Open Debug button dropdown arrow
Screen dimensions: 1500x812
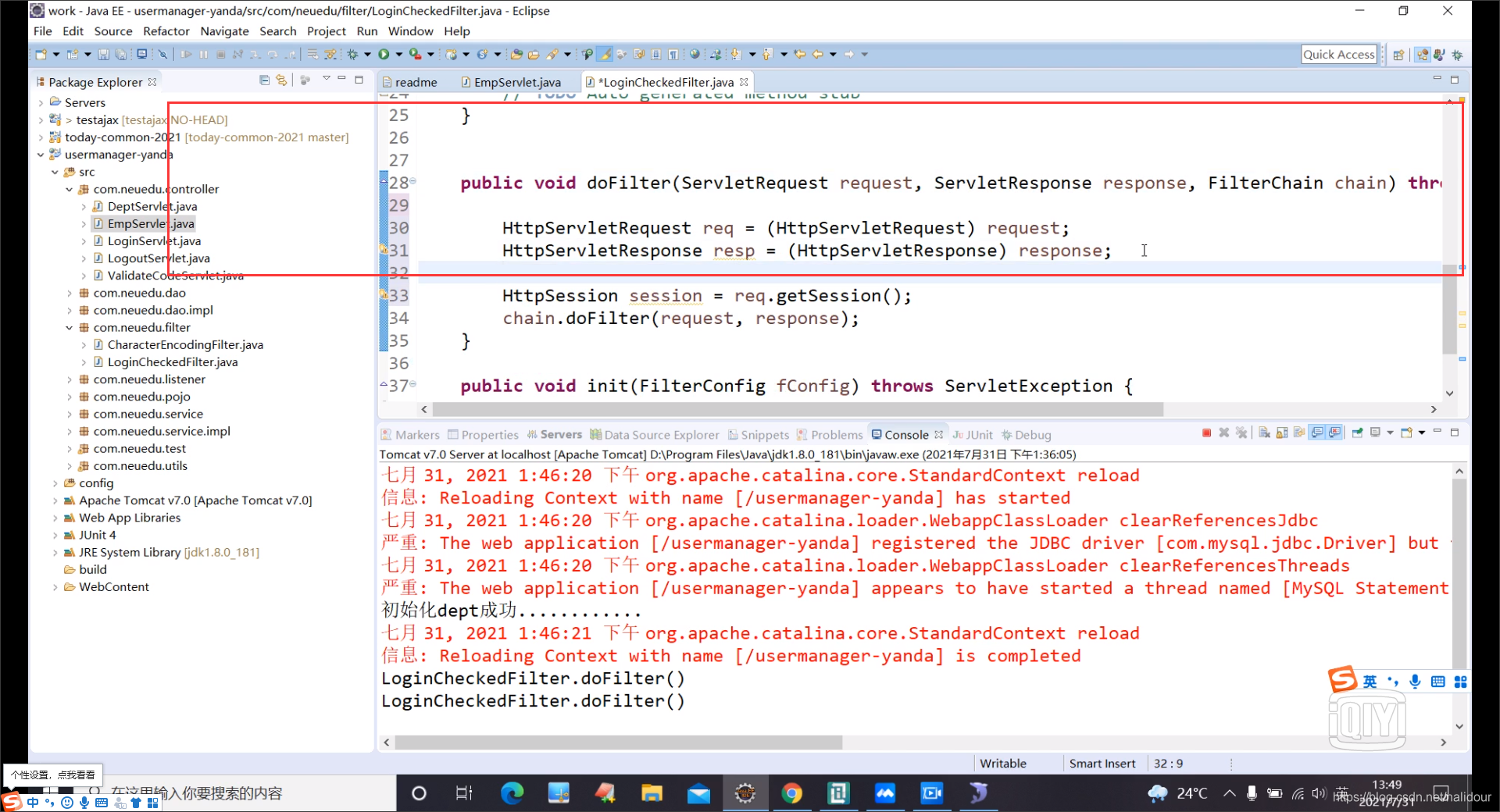pos(367,55)
